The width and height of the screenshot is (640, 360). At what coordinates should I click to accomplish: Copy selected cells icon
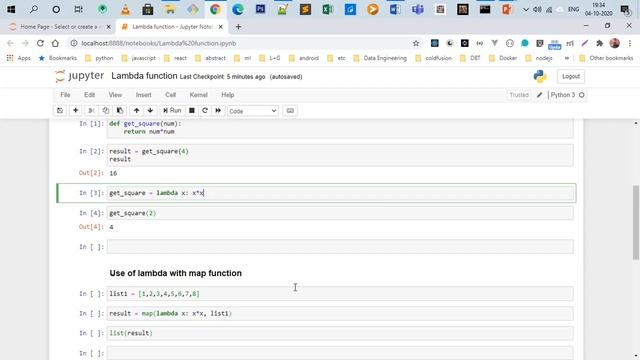click(106, 111)
